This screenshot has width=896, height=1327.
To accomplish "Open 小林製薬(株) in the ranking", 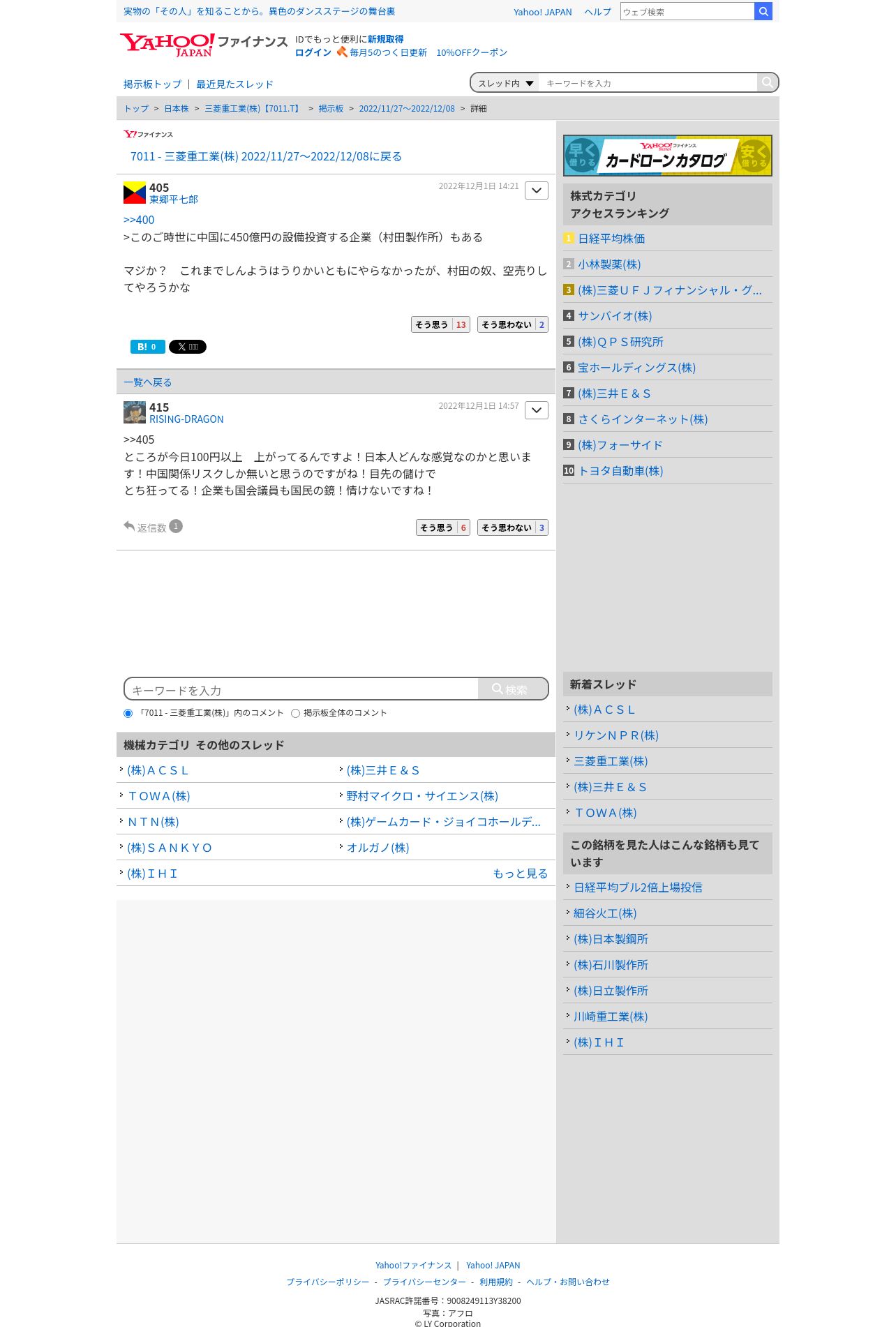I will point(609,264).
